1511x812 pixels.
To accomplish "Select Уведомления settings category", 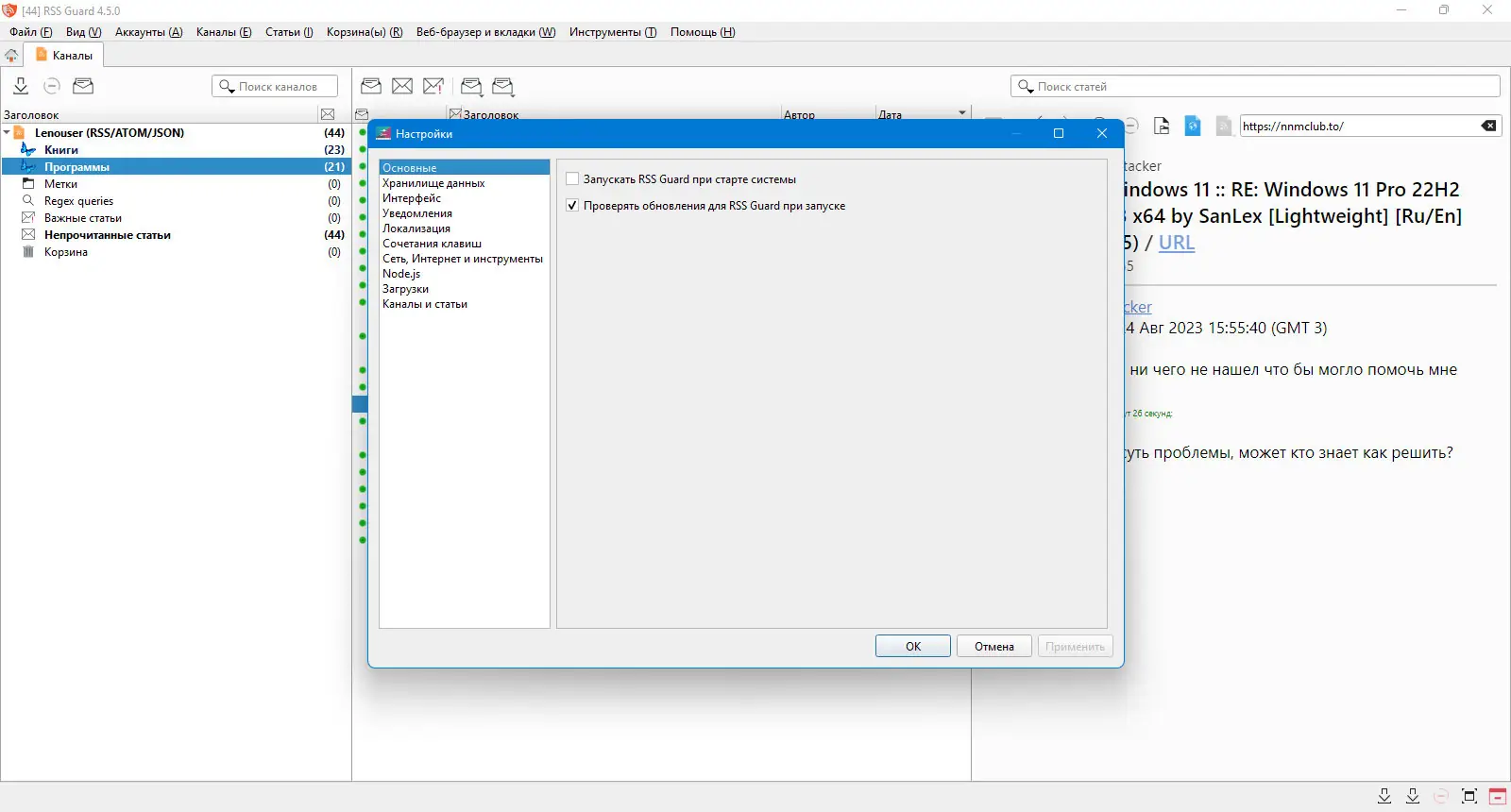I will 464,213.
